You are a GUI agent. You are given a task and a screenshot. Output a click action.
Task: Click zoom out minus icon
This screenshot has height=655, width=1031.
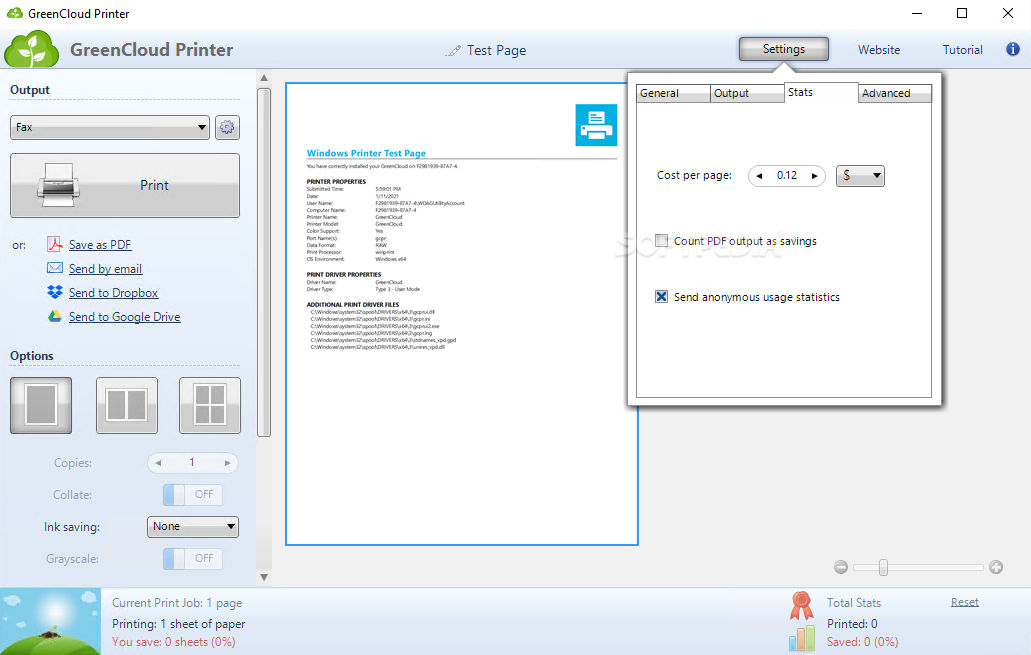pyautogui.click(x=840, y=567)
